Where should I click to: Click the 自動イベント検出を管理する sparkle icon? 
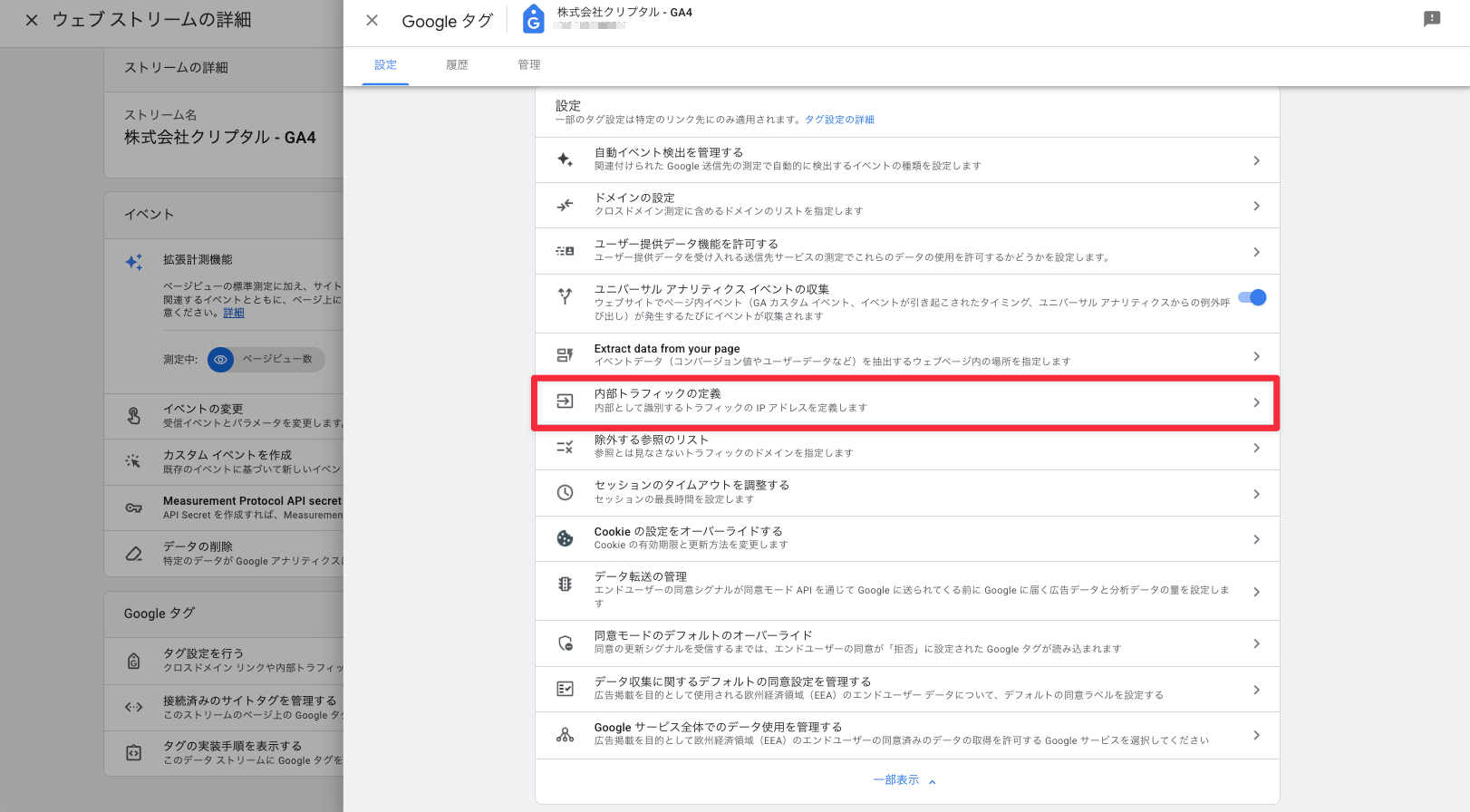(565, 159)
